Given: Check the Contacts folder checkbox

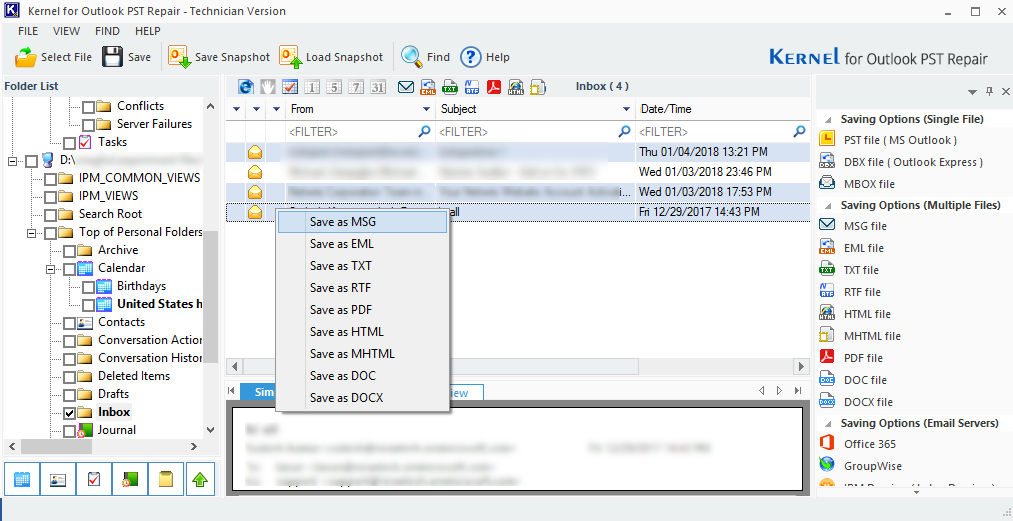Looking at the screenshot, I should tap(70, 323).
